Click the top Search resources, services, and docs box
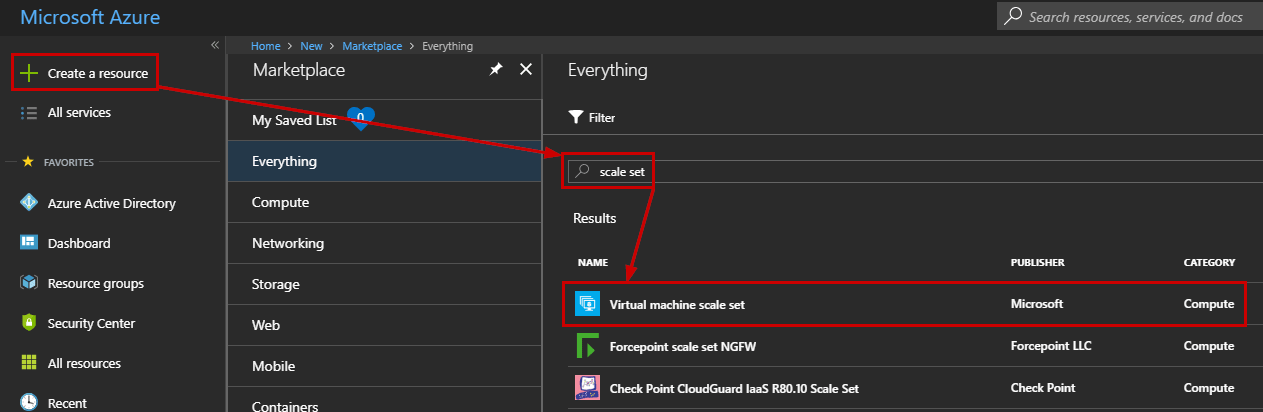The image size is (1263, 412). tap(1130, 17)
